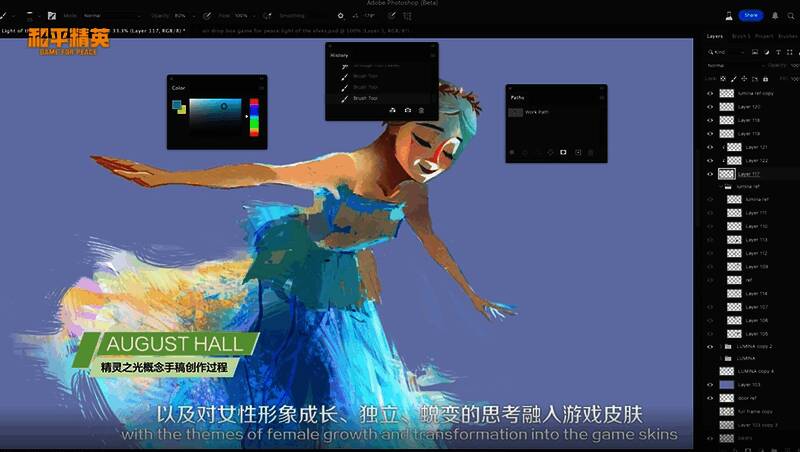Lock transparent pixels icon in Layers
800x452 pixels.
coord(723,79)
